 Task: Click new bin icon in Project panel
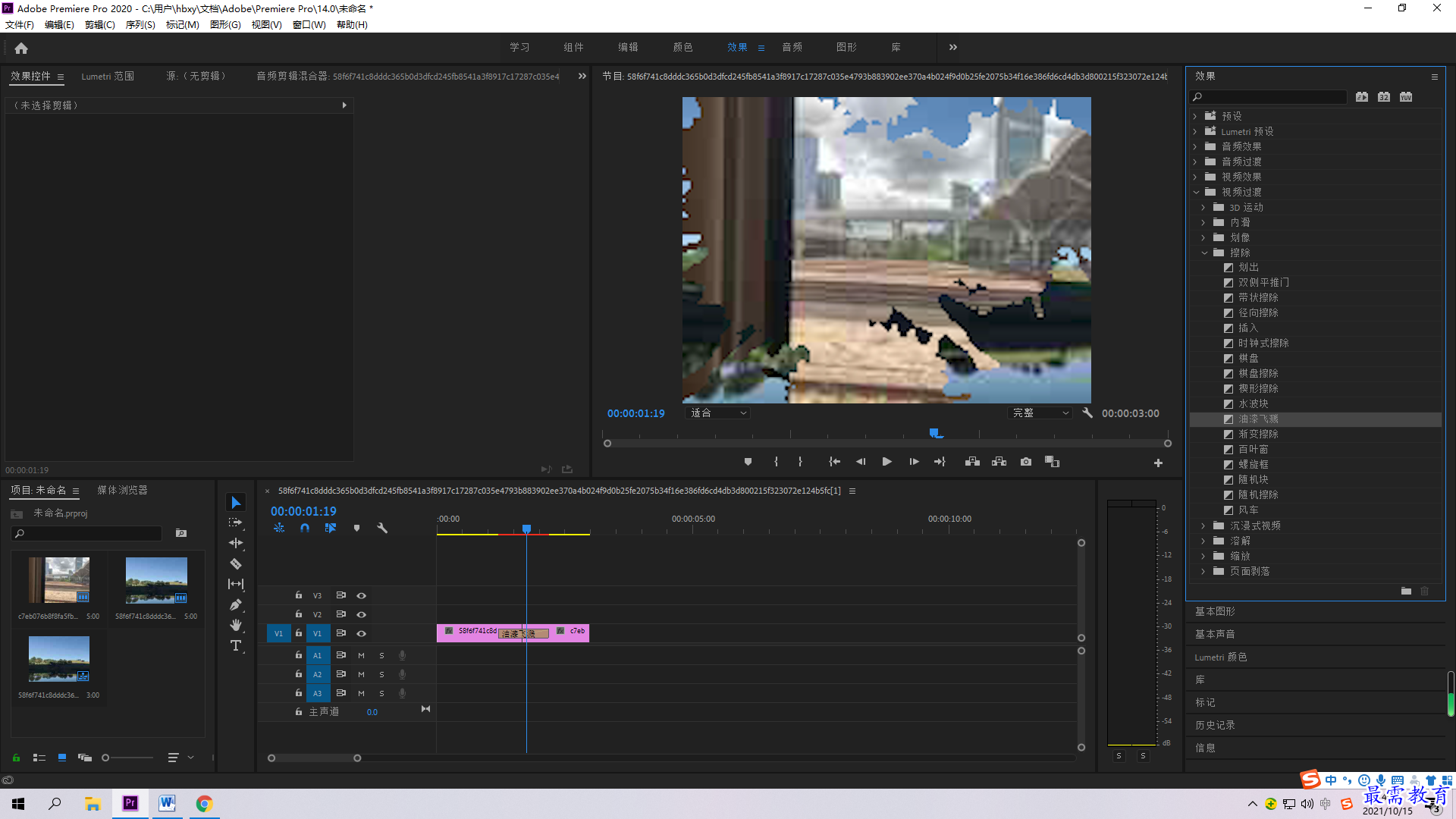181,533
